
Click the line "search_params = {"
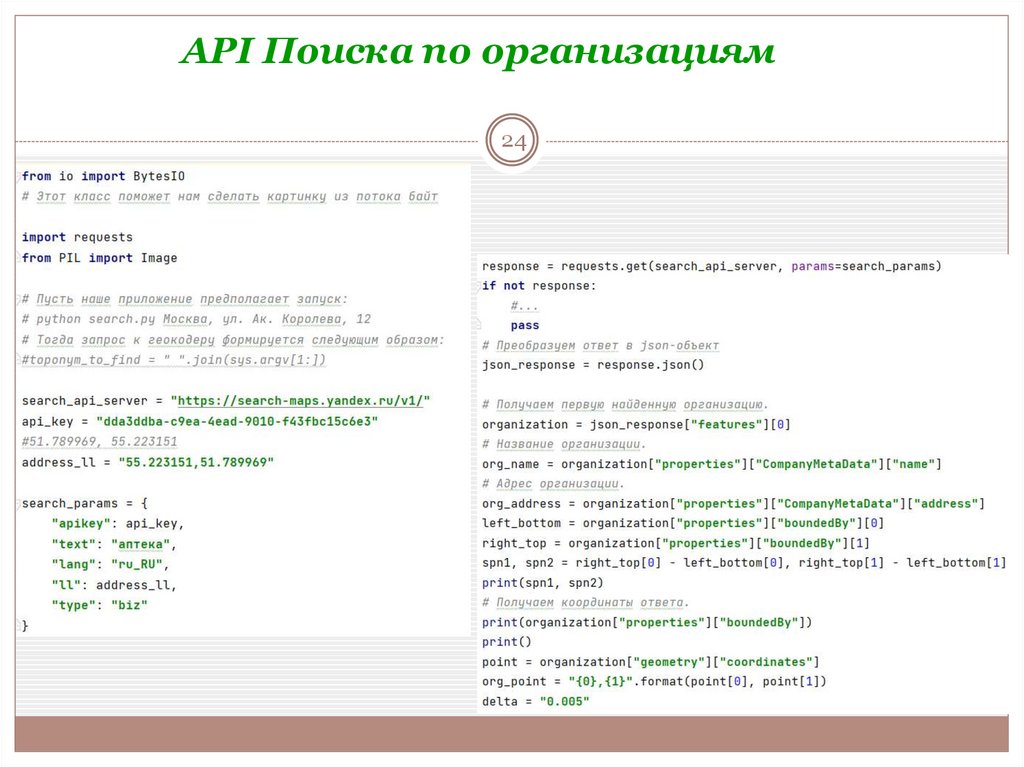pyautogui.click(x=85, y=503)
